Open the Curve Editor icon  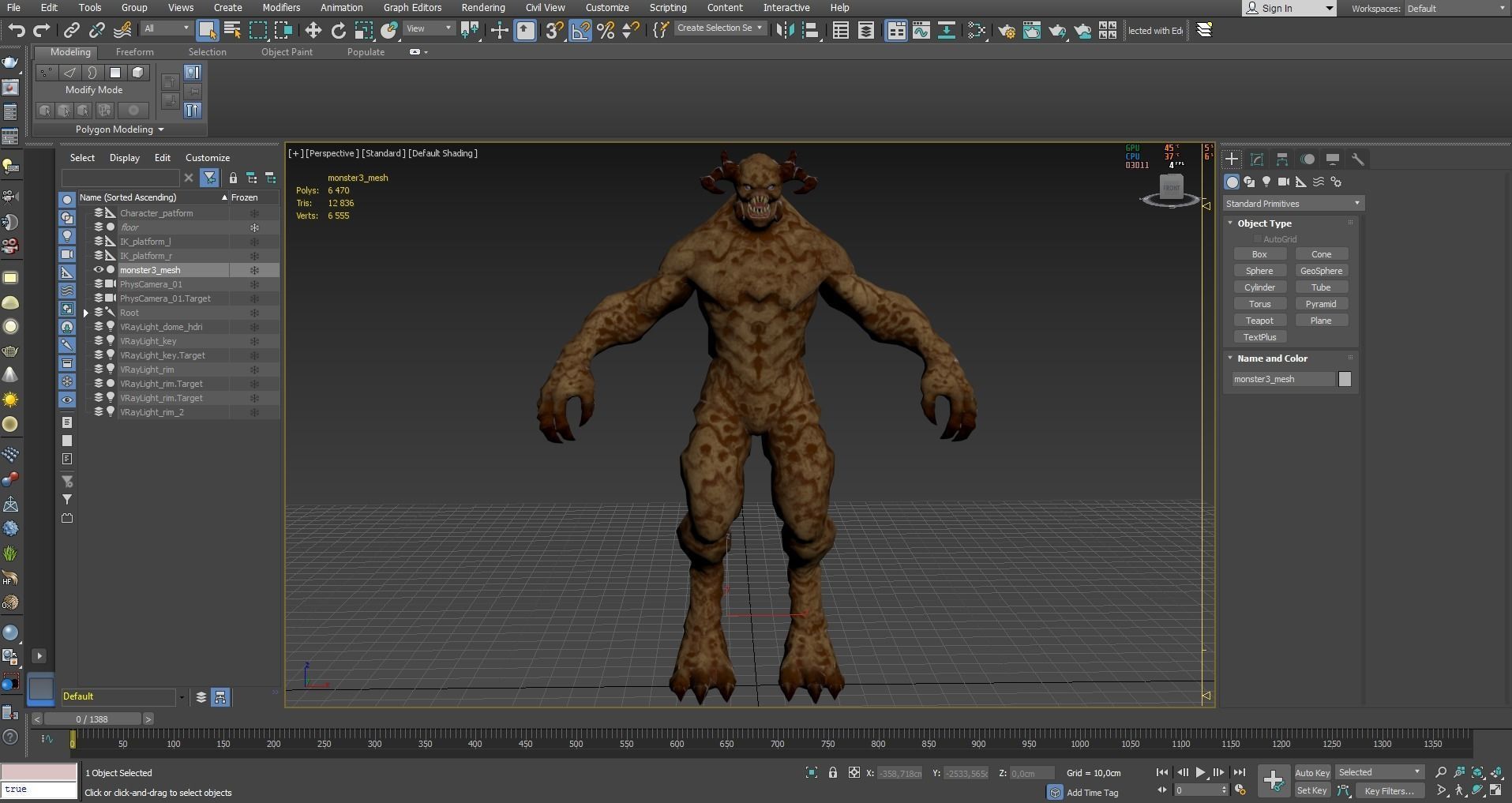pyautogui.click(x=921, y=30)
